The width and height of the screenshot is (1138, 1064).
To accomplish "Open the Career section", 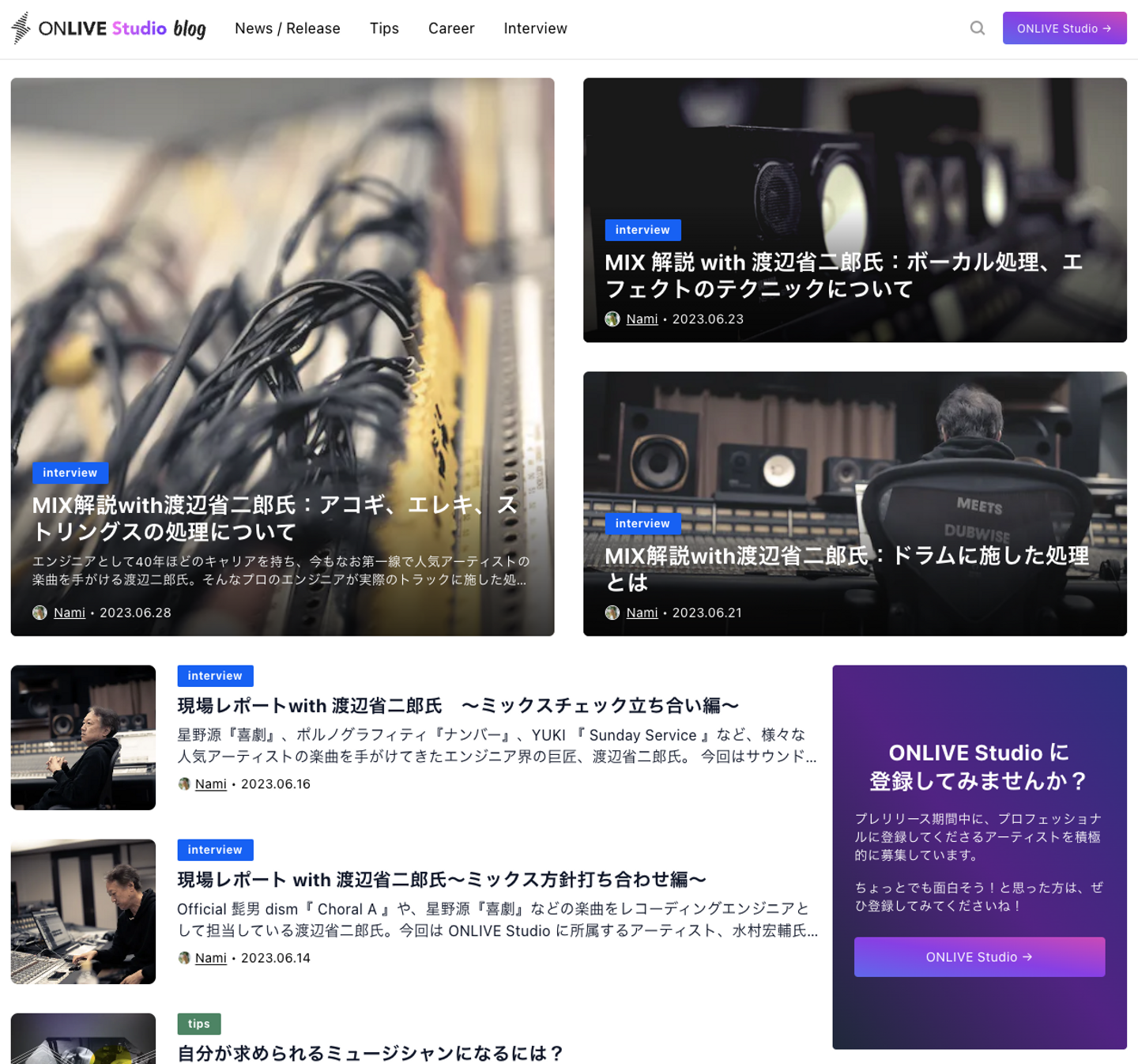I will click(x=451, y=28).
